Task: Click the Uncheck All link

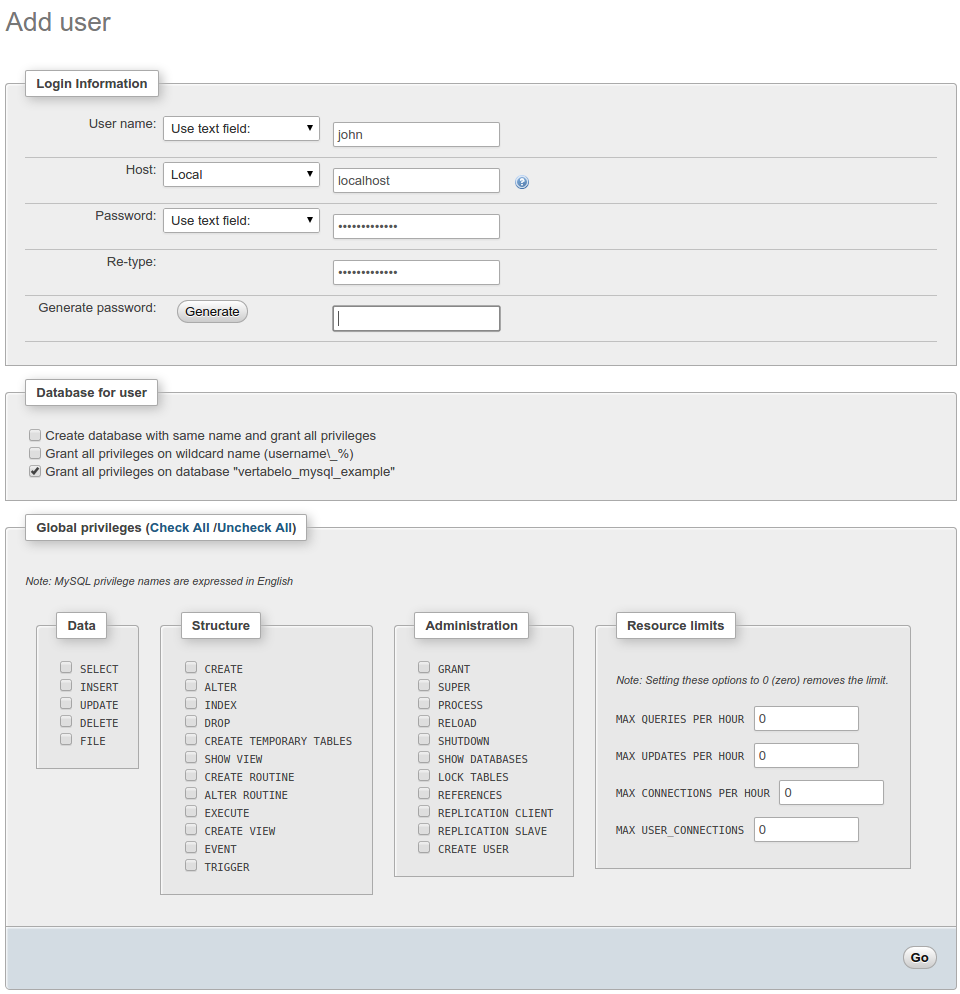Action: tap(255, 527)
